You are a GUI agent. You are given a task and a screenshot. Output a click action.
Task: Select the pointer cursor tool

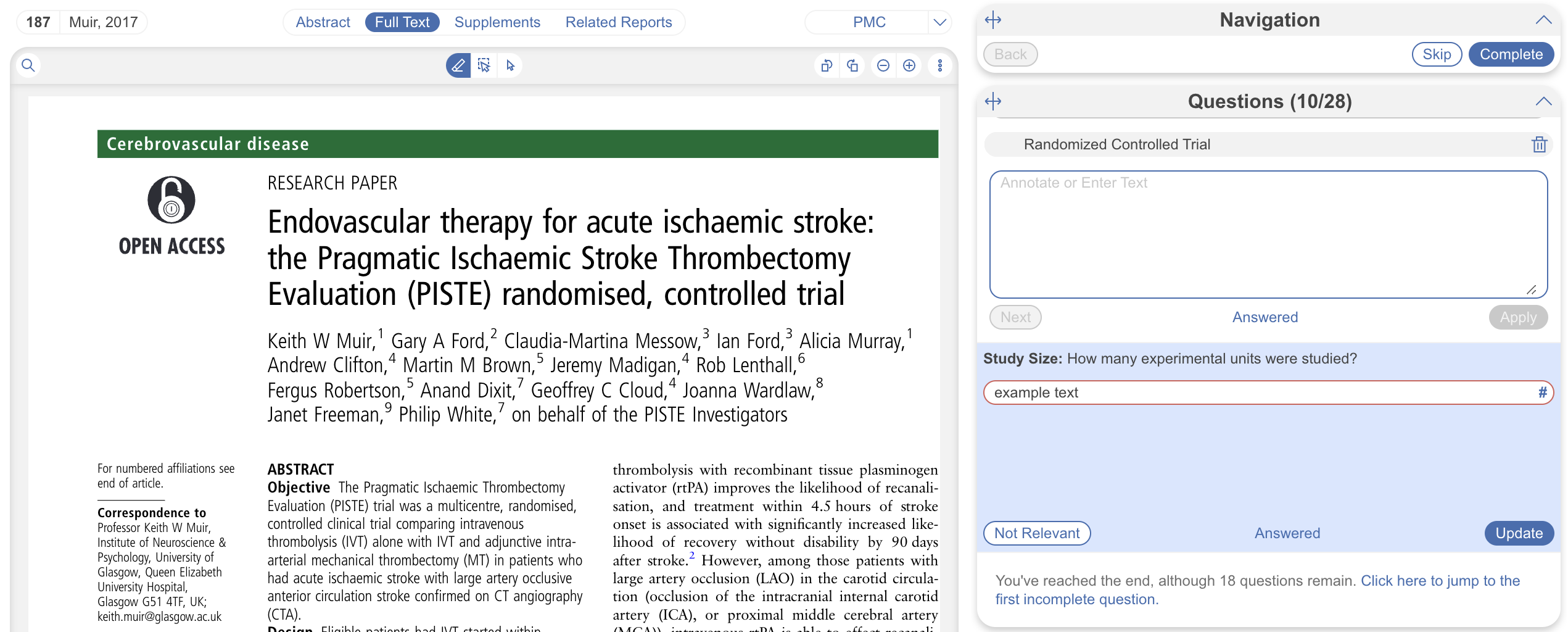(x=510, y=65)
